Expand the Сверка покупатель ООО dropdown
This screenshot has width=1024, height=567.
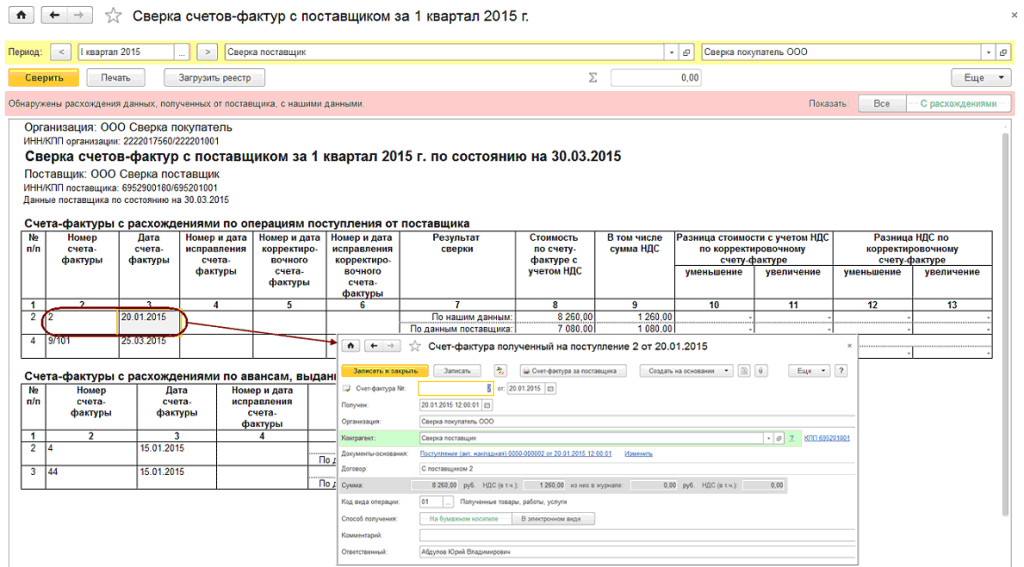pyautogui.click(x=989, y=52)
